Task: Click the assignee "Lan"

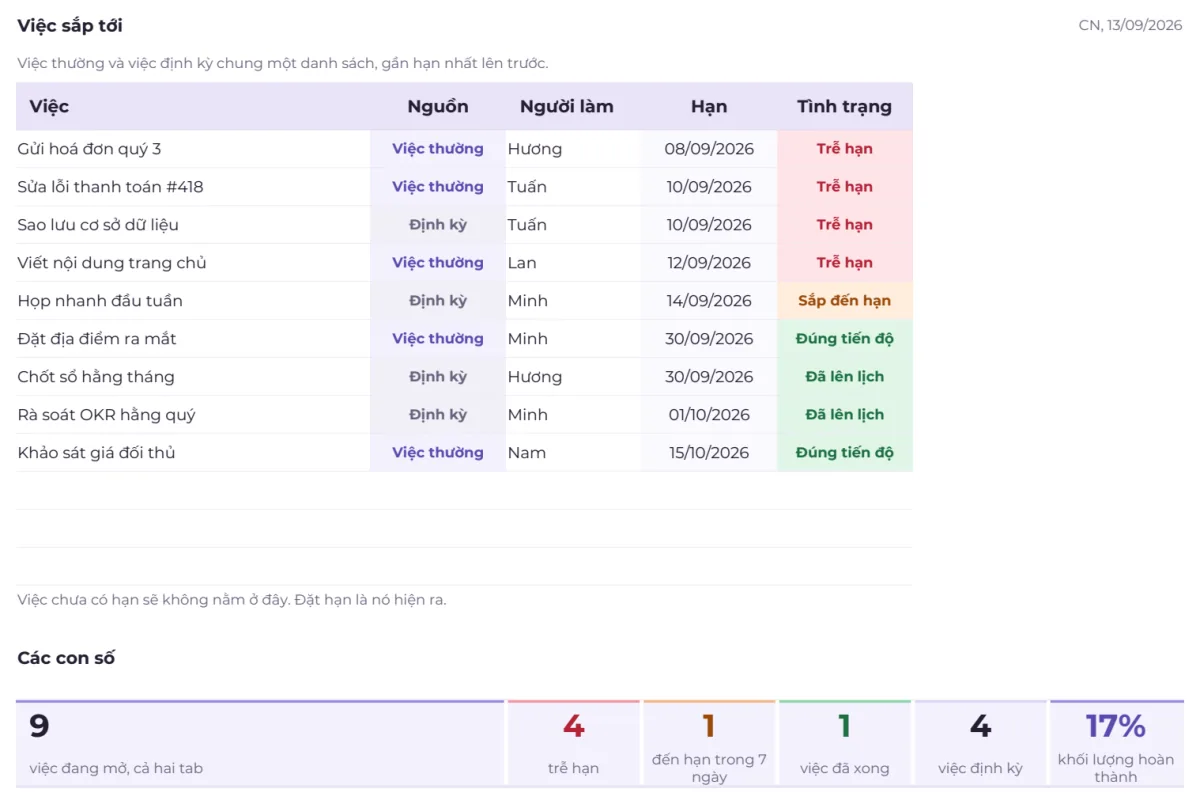Action: click(522, 263)
